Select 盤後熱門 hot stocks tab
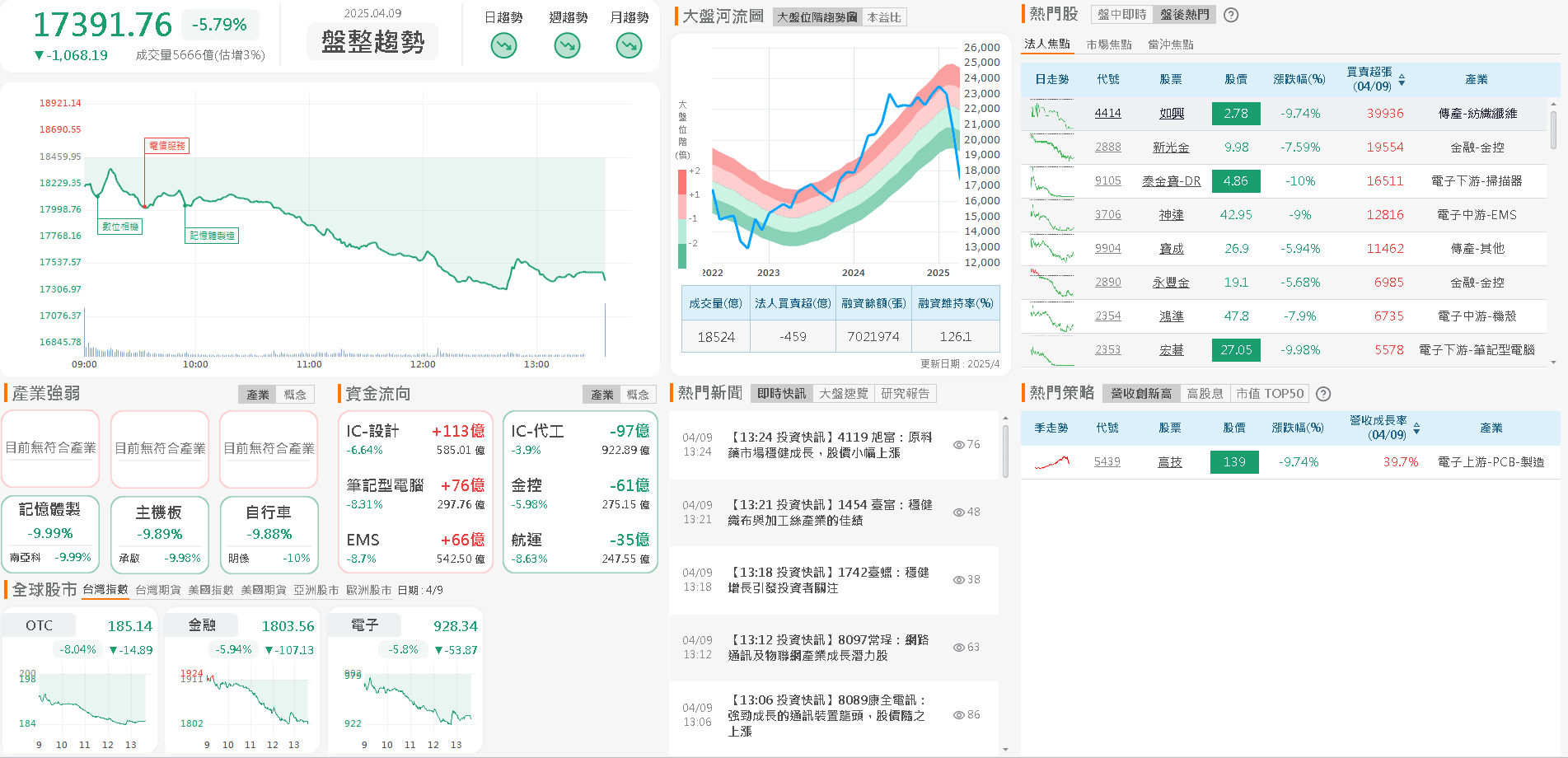The image size is (1568, 758). click(1185, 15)
